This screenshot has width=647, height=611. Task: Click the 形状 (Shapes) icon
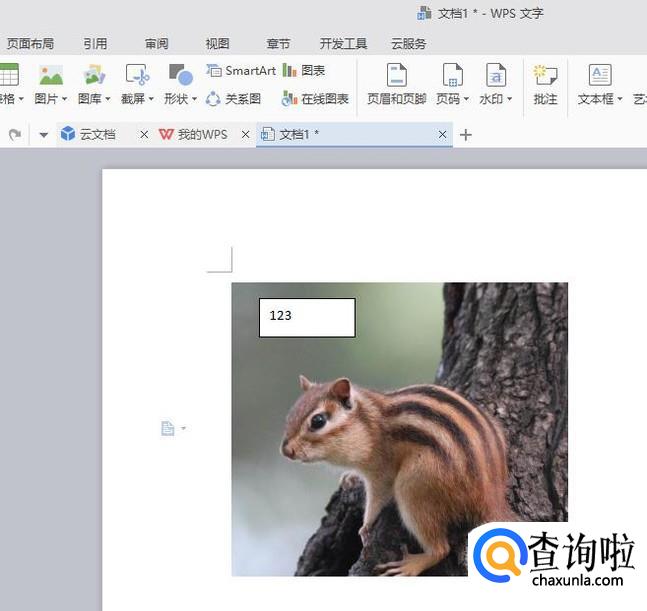180,76
